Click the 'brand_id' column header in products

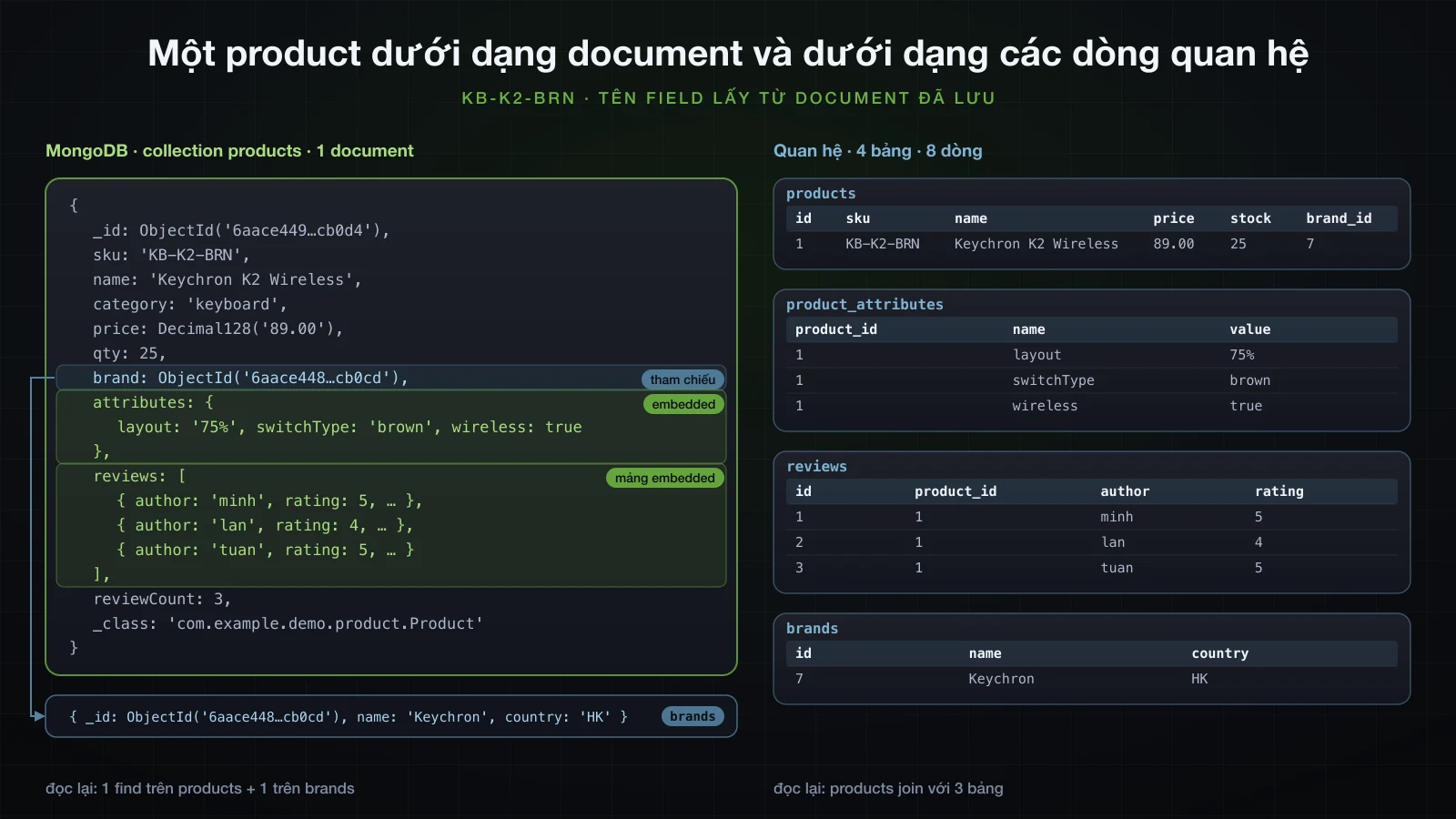click(x=1339, y=218)
